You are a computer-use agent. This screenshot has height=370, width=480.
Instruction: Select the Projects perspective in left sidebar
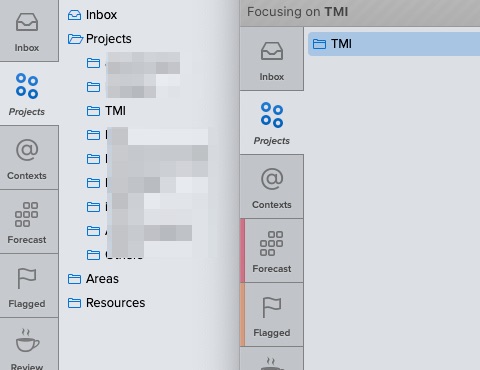click(x=29, y=94)
